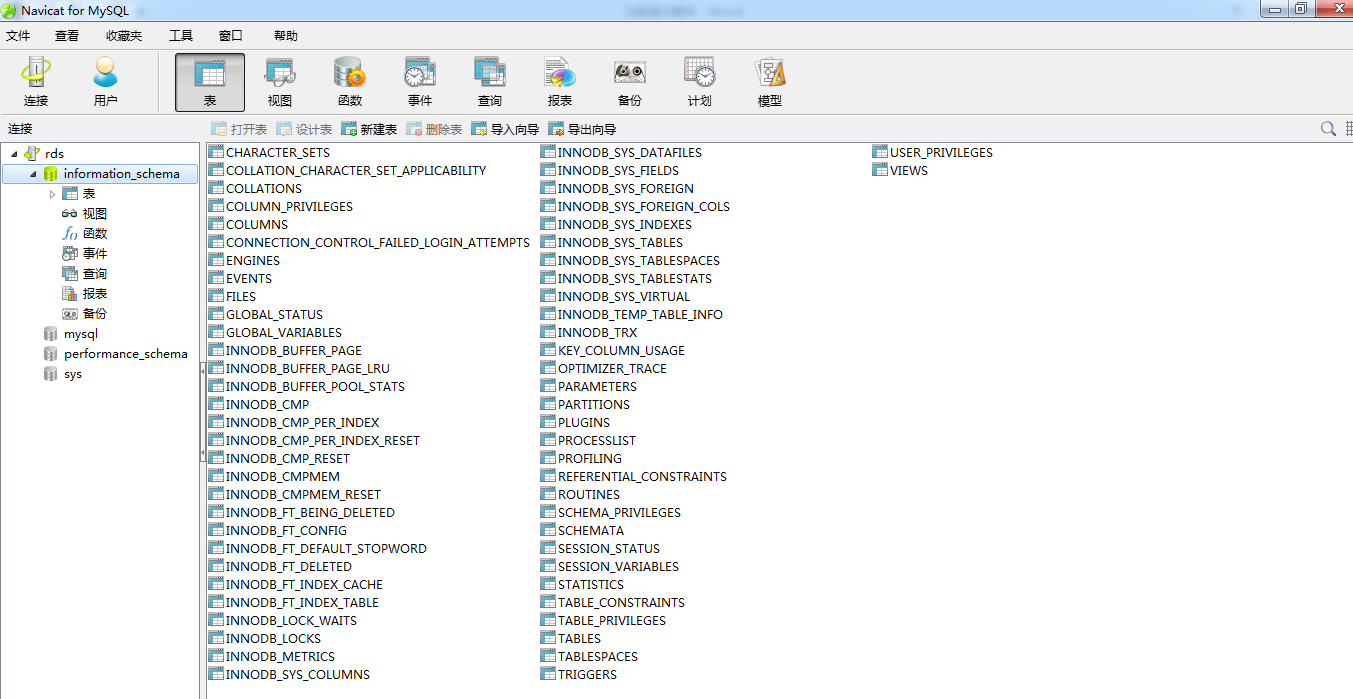
Task: Click the CHARACTER_SETS table icon
Action: (217, 153)
